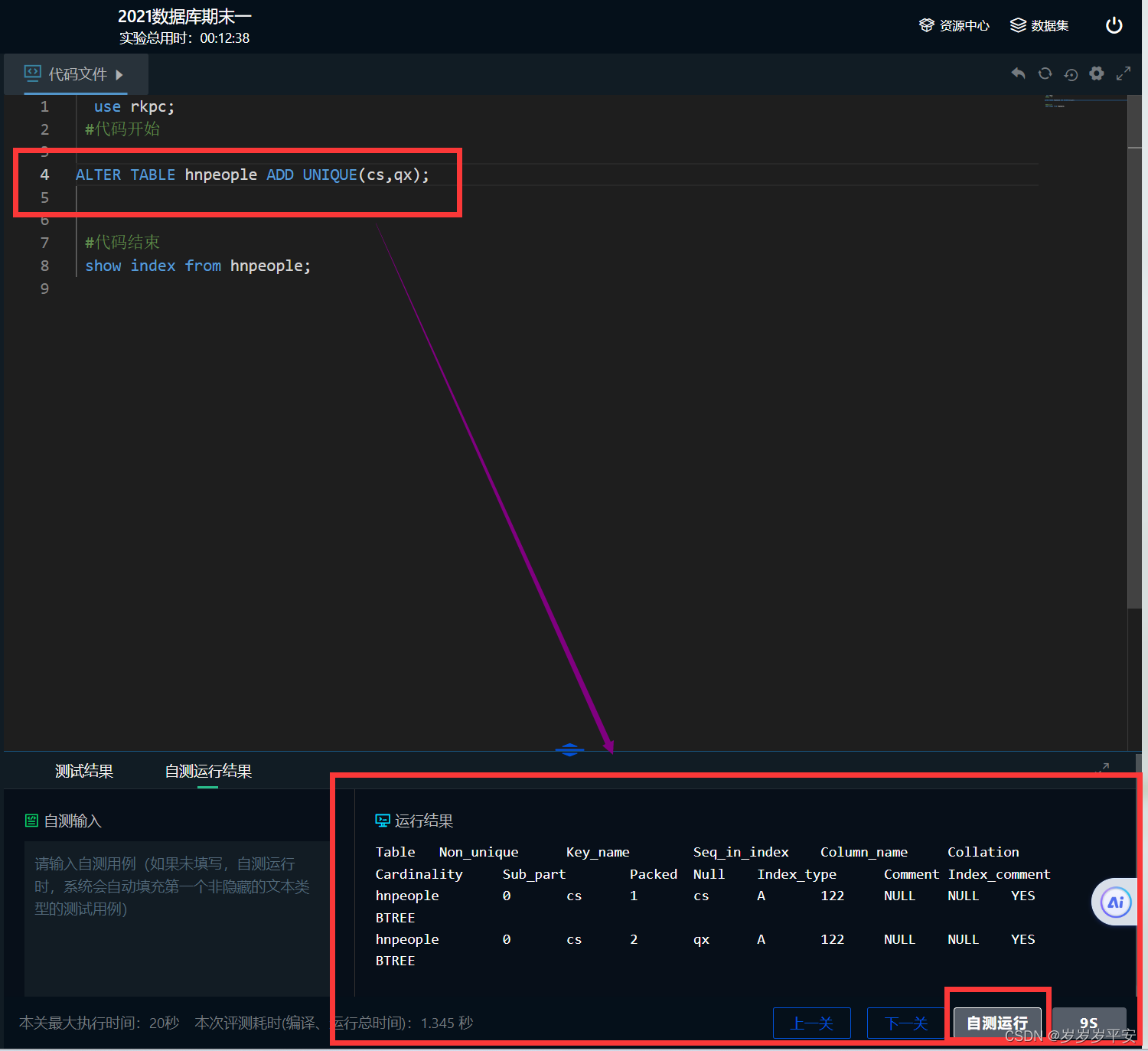
Task: Click the 上一关 previous level button
Action: pos(812,1023)
